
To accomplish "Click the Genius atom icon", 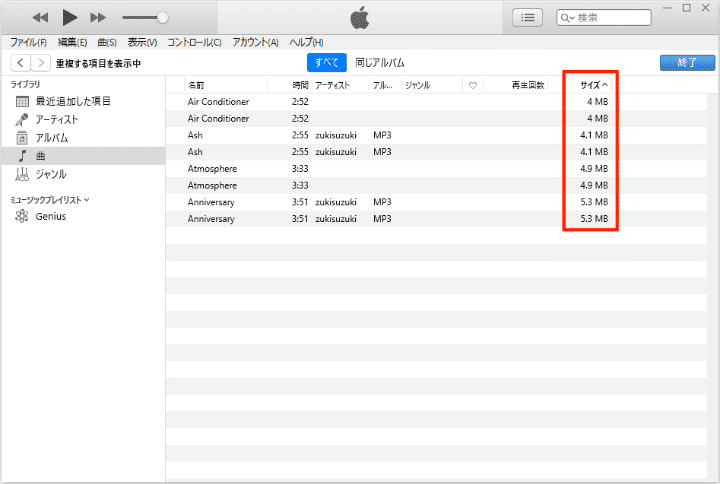I will point(22,216).
